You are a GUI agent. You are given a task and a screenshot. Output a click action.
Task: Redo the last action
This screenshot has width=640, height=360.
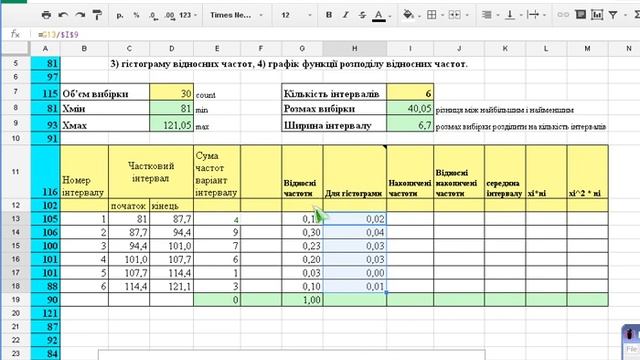80,15
